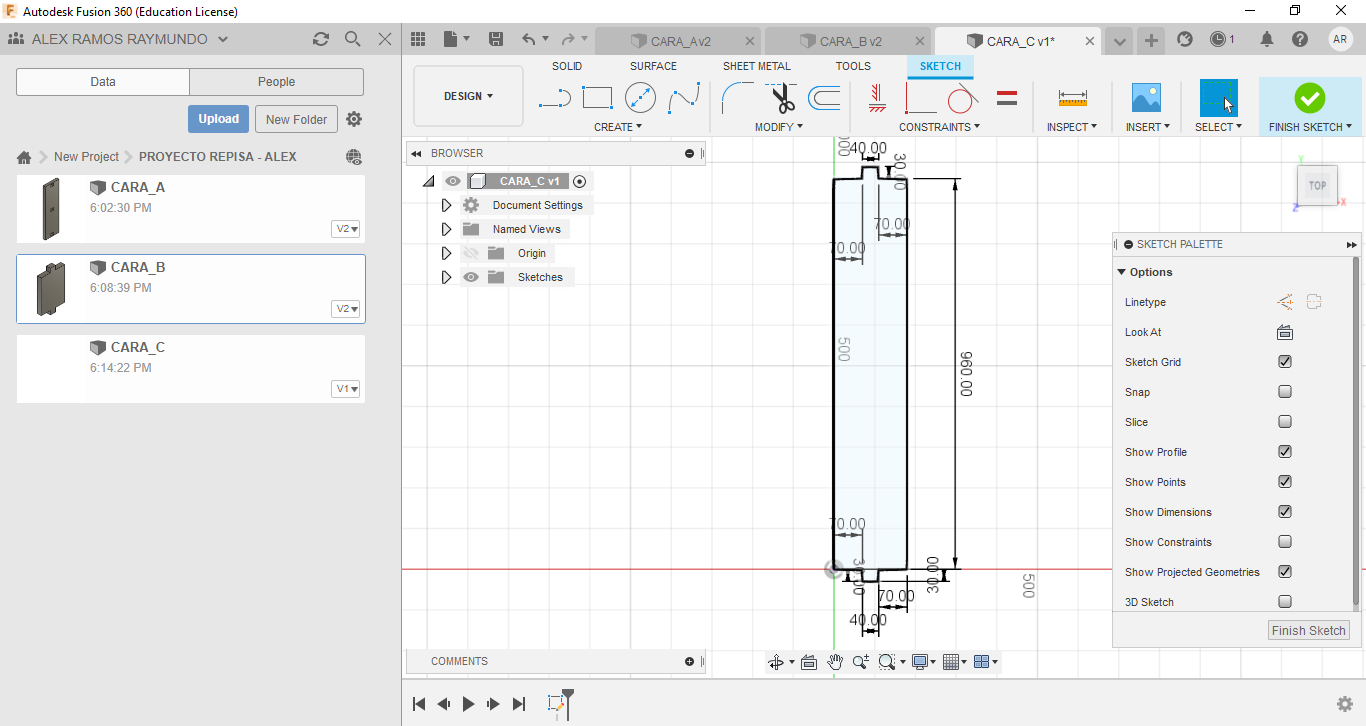Image resolution: width=1366 pixels, height=726 pixels.
Task: Choose the Circle sketch tool
Action: click(640, 98)
